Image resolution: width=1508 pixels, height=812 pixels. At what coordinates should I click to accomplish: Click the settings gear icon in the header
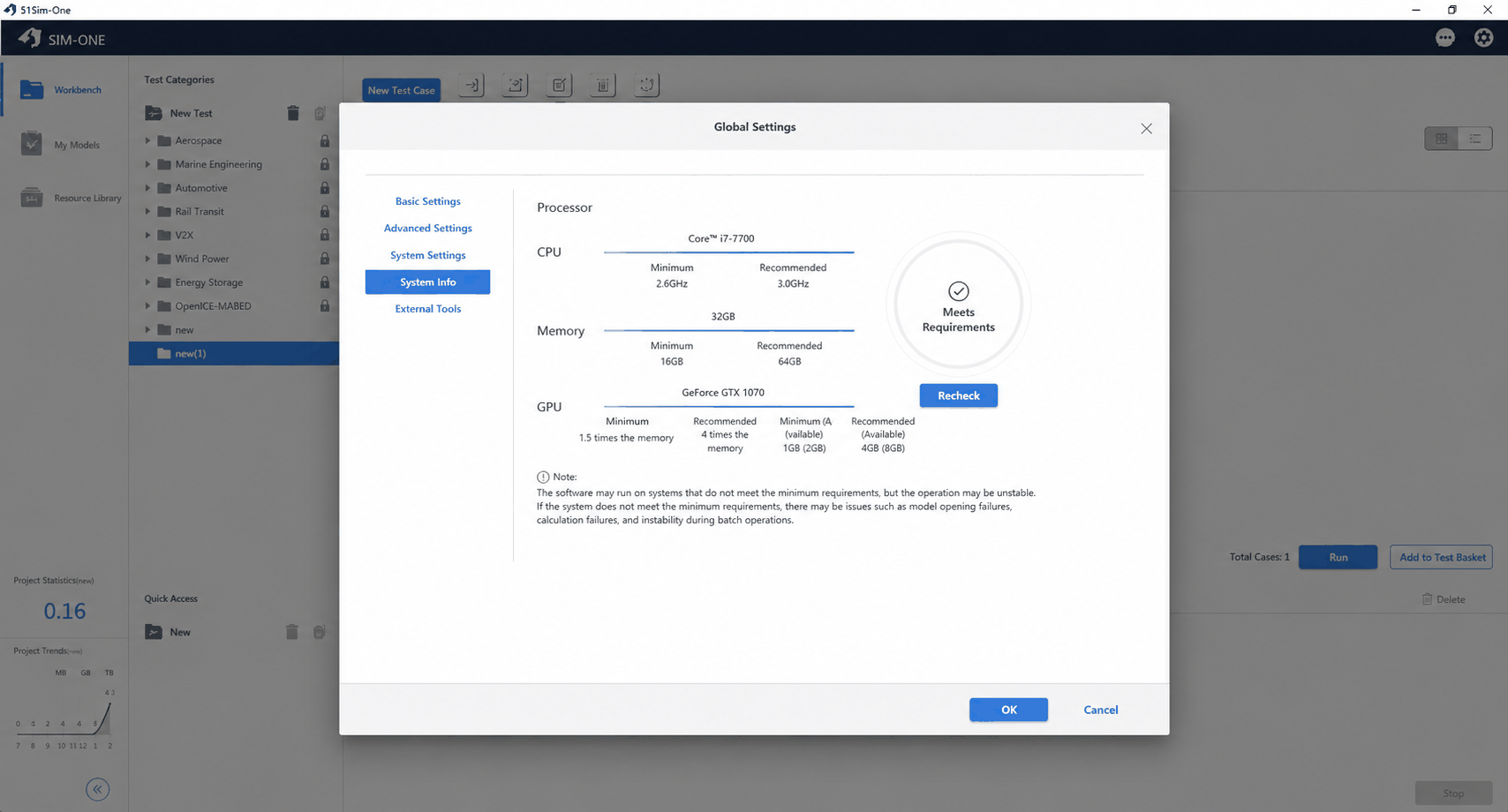(x=1484, y=38)
